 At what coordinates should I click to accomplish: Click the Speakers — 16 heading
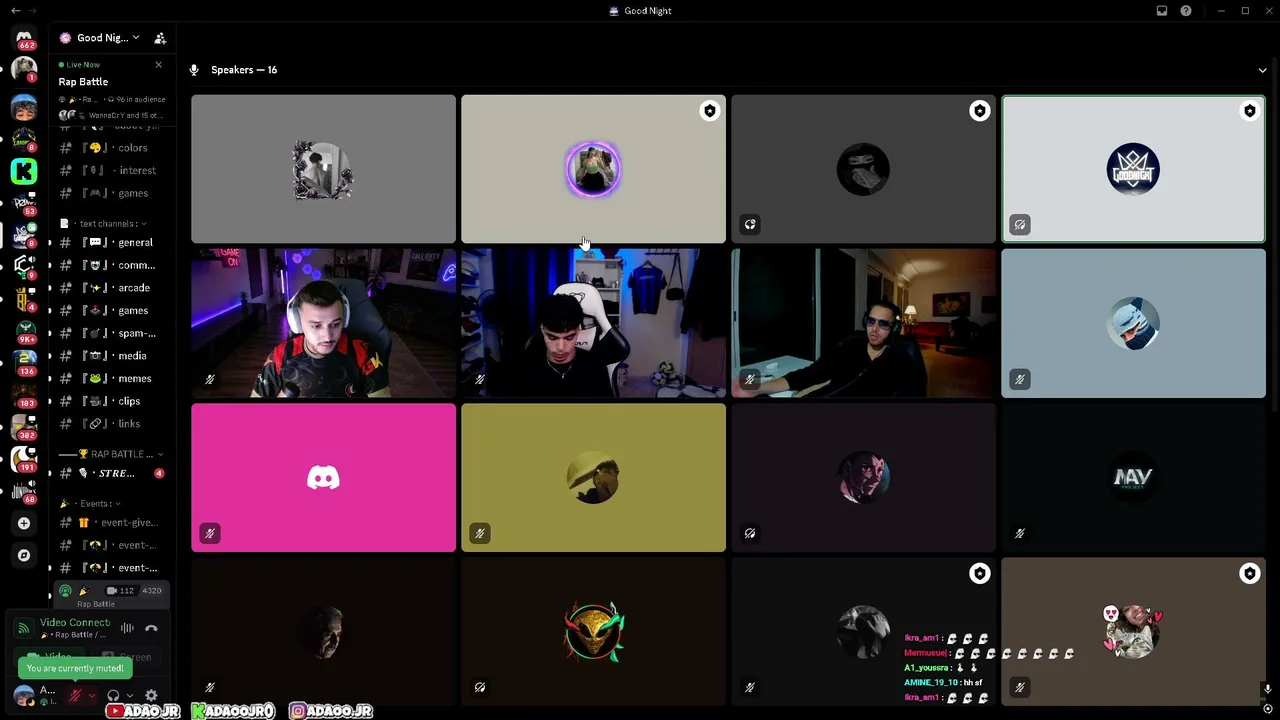244,70
